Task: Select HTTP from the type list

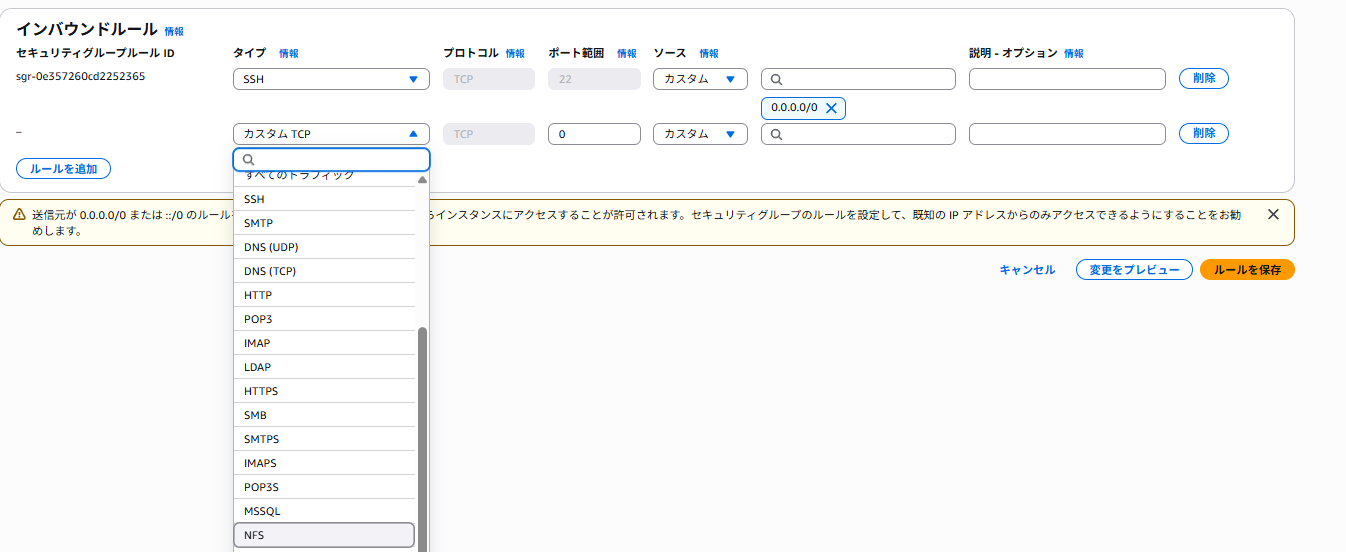Action: (324, 295)
